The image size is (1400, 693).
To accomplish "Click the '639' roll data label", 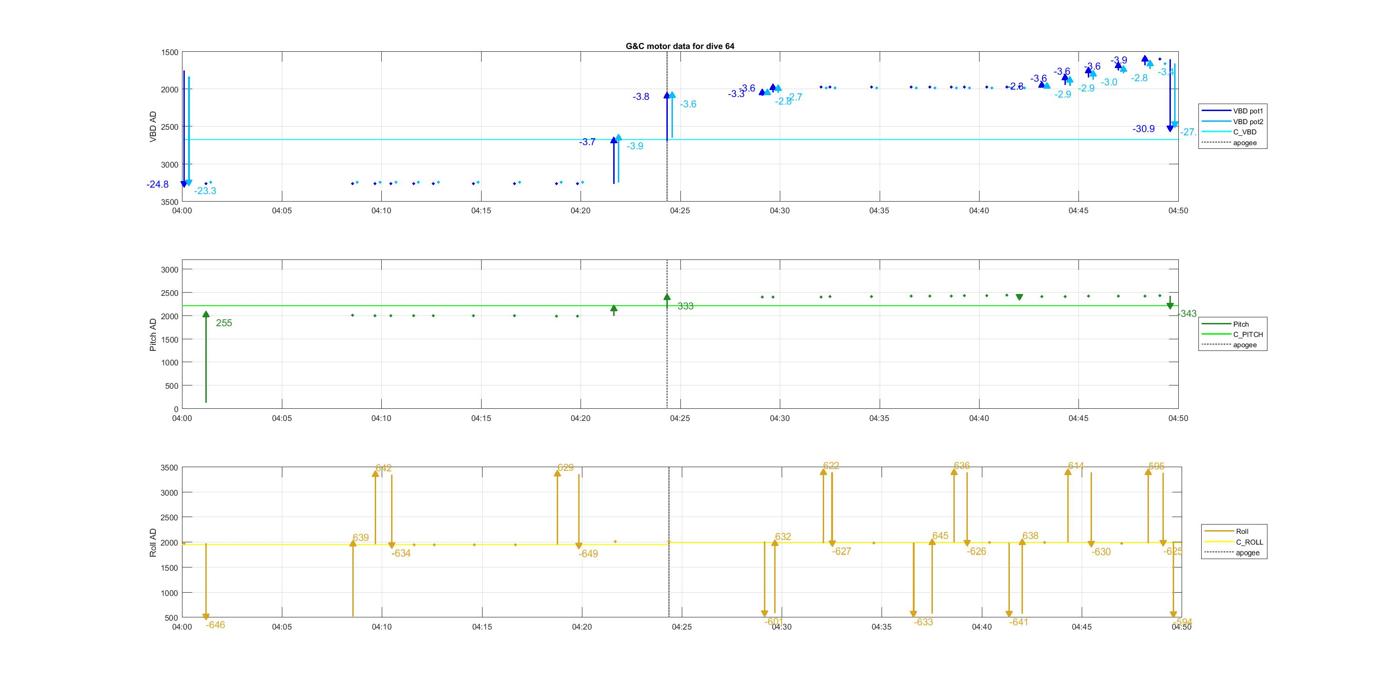I will click(360, 538).
